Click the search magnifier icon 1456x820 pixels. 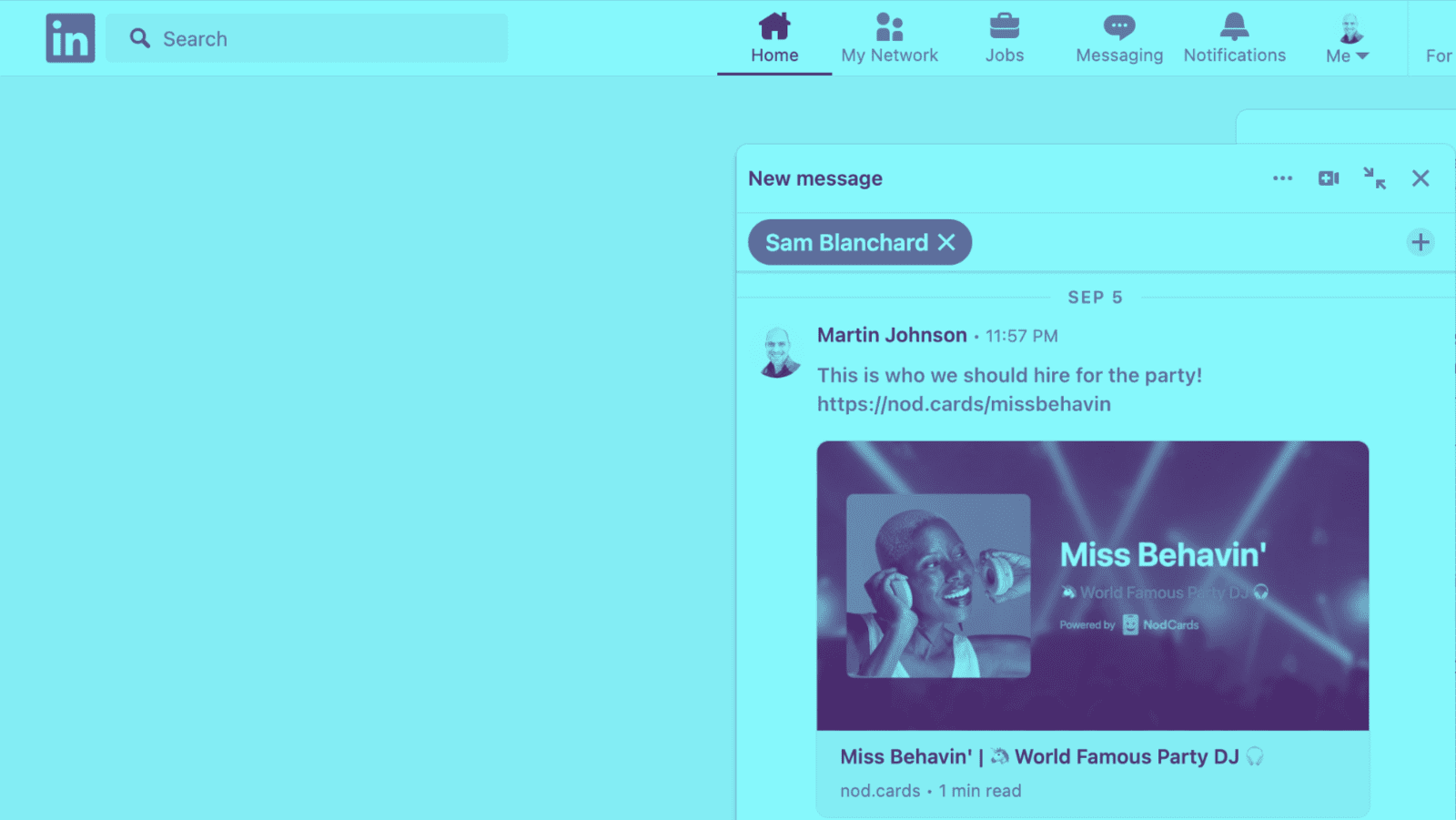tap(139, 38)
